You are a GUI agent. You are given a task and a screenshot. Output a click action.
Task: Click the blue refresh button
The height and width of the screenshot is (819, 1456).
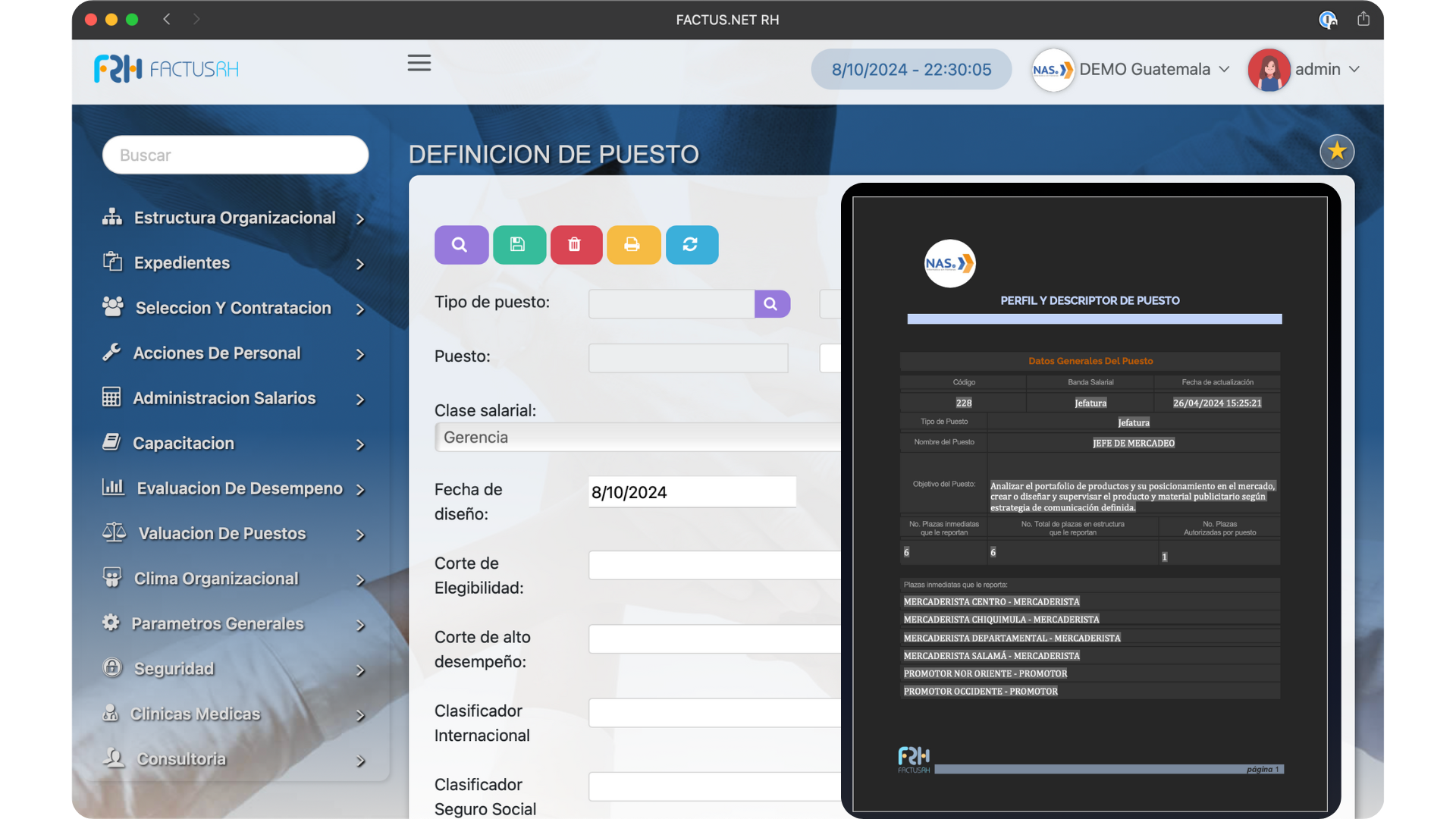691,245
